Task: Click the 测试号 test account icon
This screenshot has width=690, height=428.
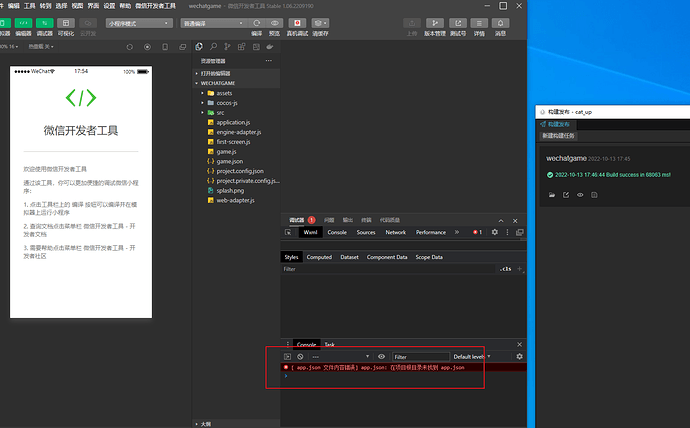Action: pos(458,23)
